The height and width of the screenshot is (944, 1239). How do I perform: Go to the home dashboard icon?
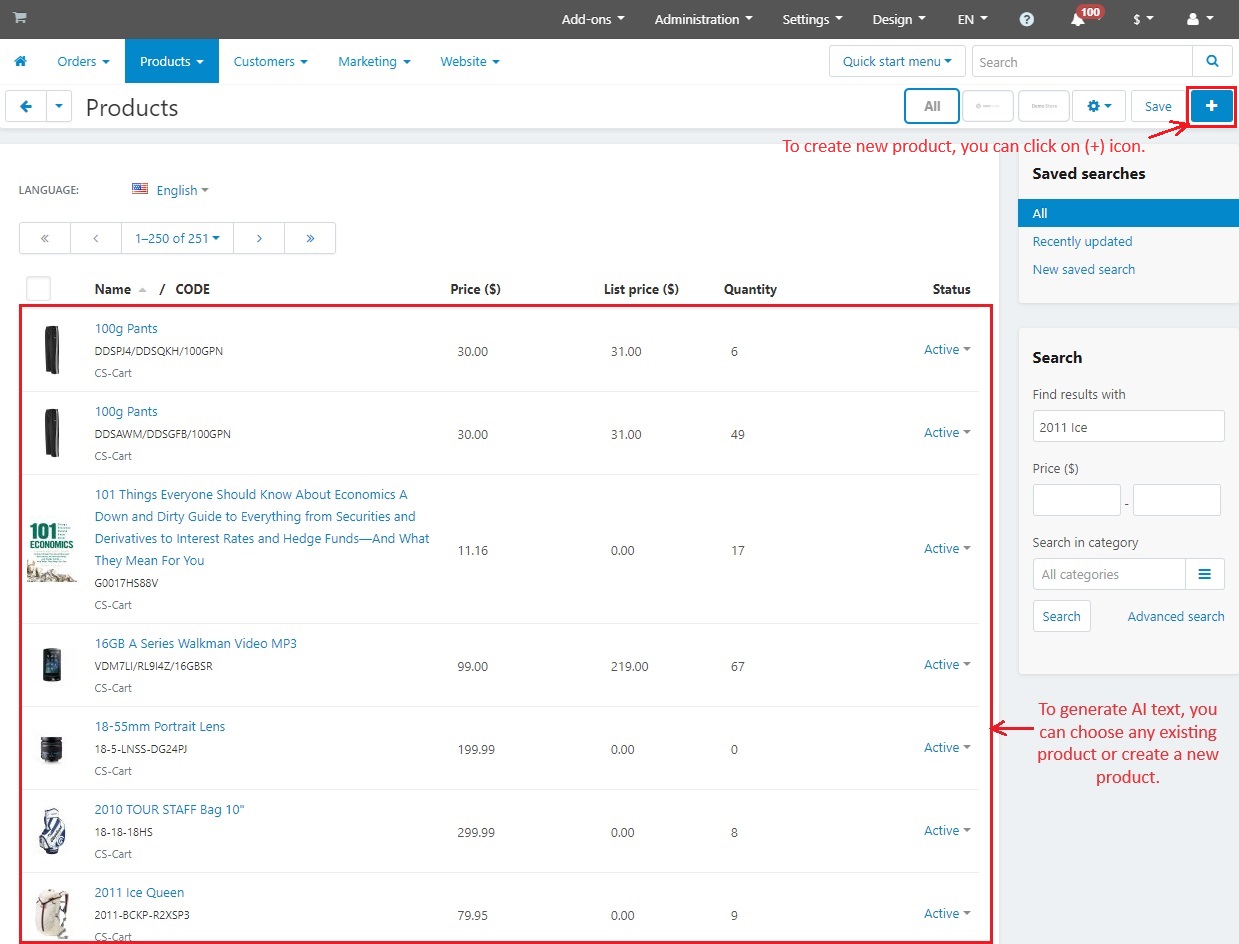tap(20, 61)
